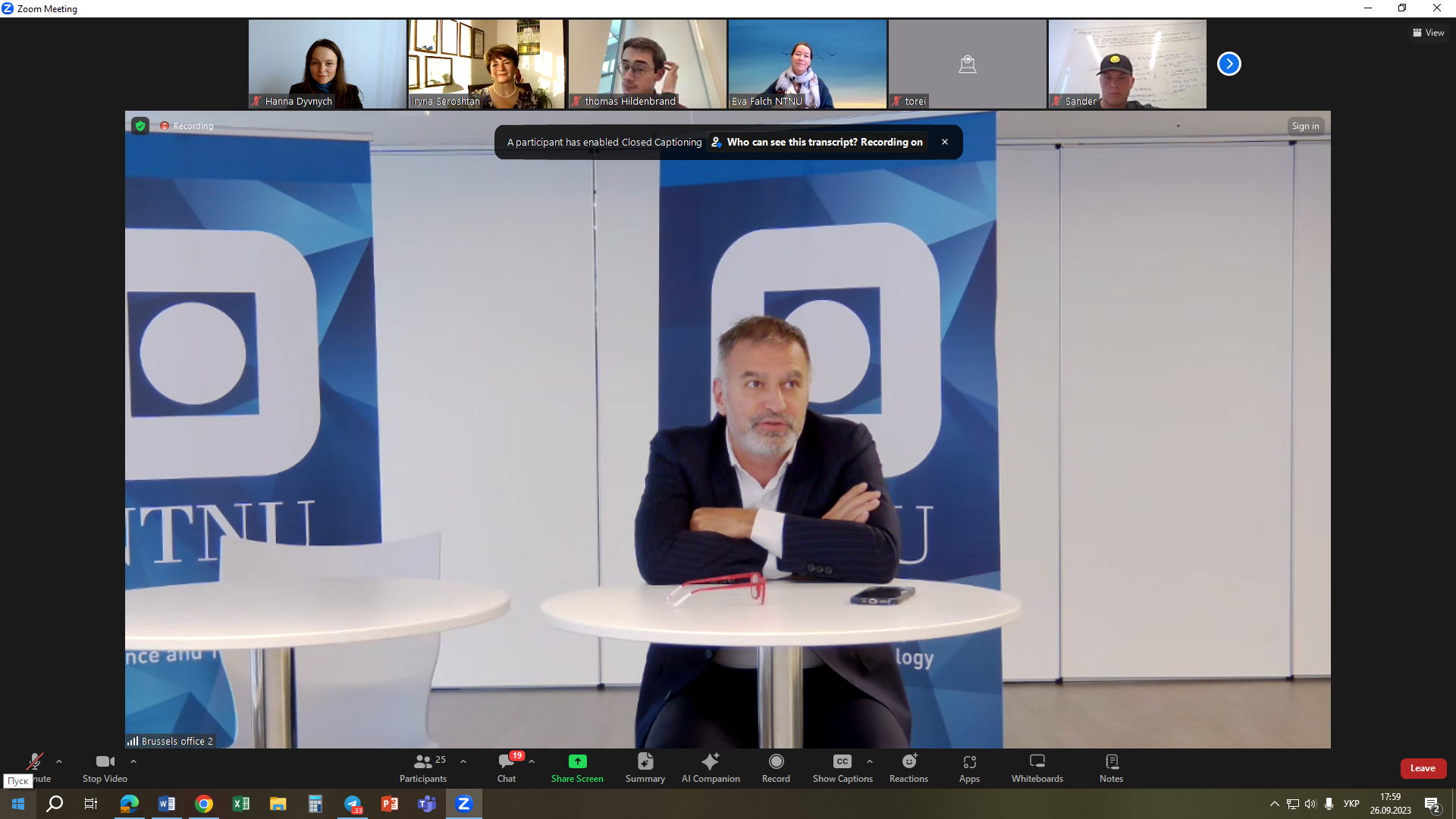Click the Sign in button
The width and height of the screenshot is (1456, 819).
[x=1305, y=126]
